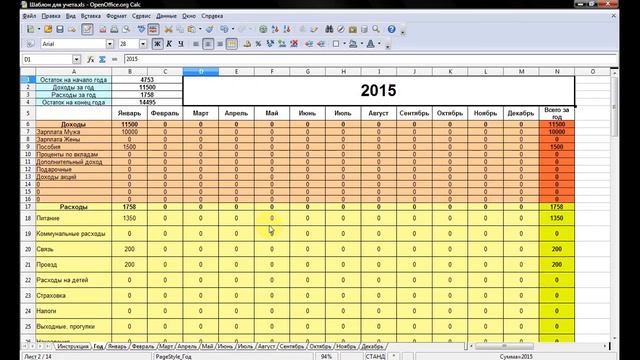Sort descending icon

pos(287,29)
